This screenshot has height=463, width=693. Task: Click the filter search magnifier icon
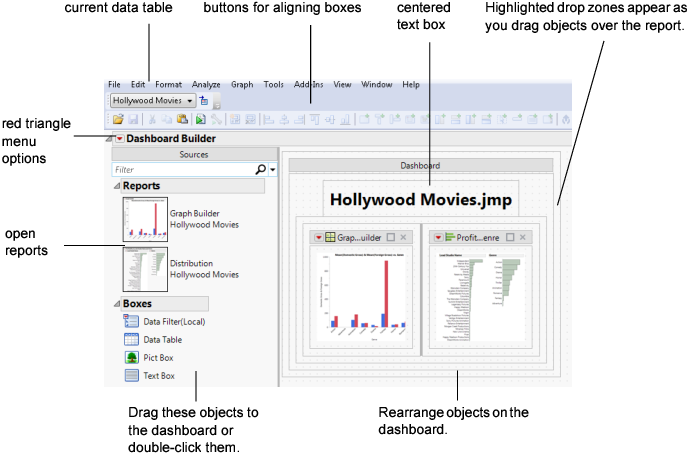260,171
